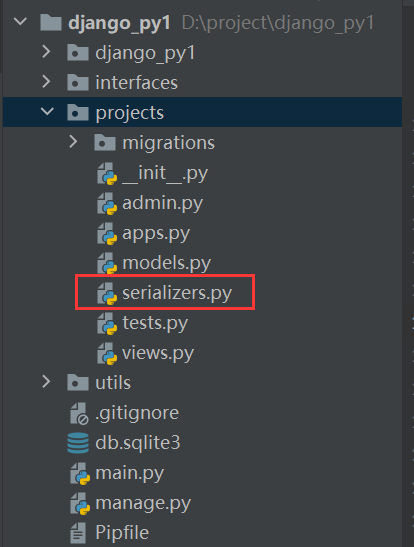Screen dimensions: 414x547
Task: Select admin.py in projects folder
Action: [162, 203]
